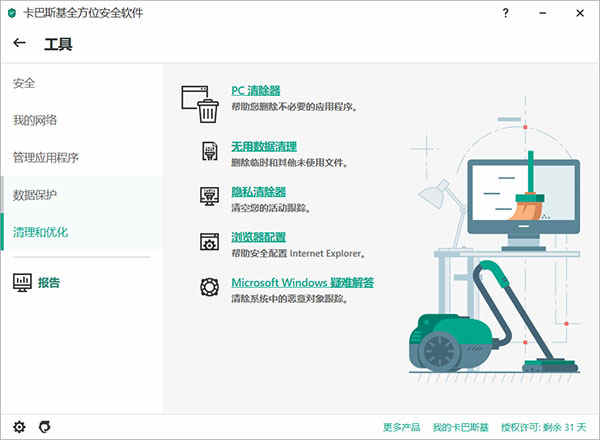This screenshot has width=600, height=440.
Task: Minimize the Kaspersky window
Action: pyautogui.click(x=543, y=13)
